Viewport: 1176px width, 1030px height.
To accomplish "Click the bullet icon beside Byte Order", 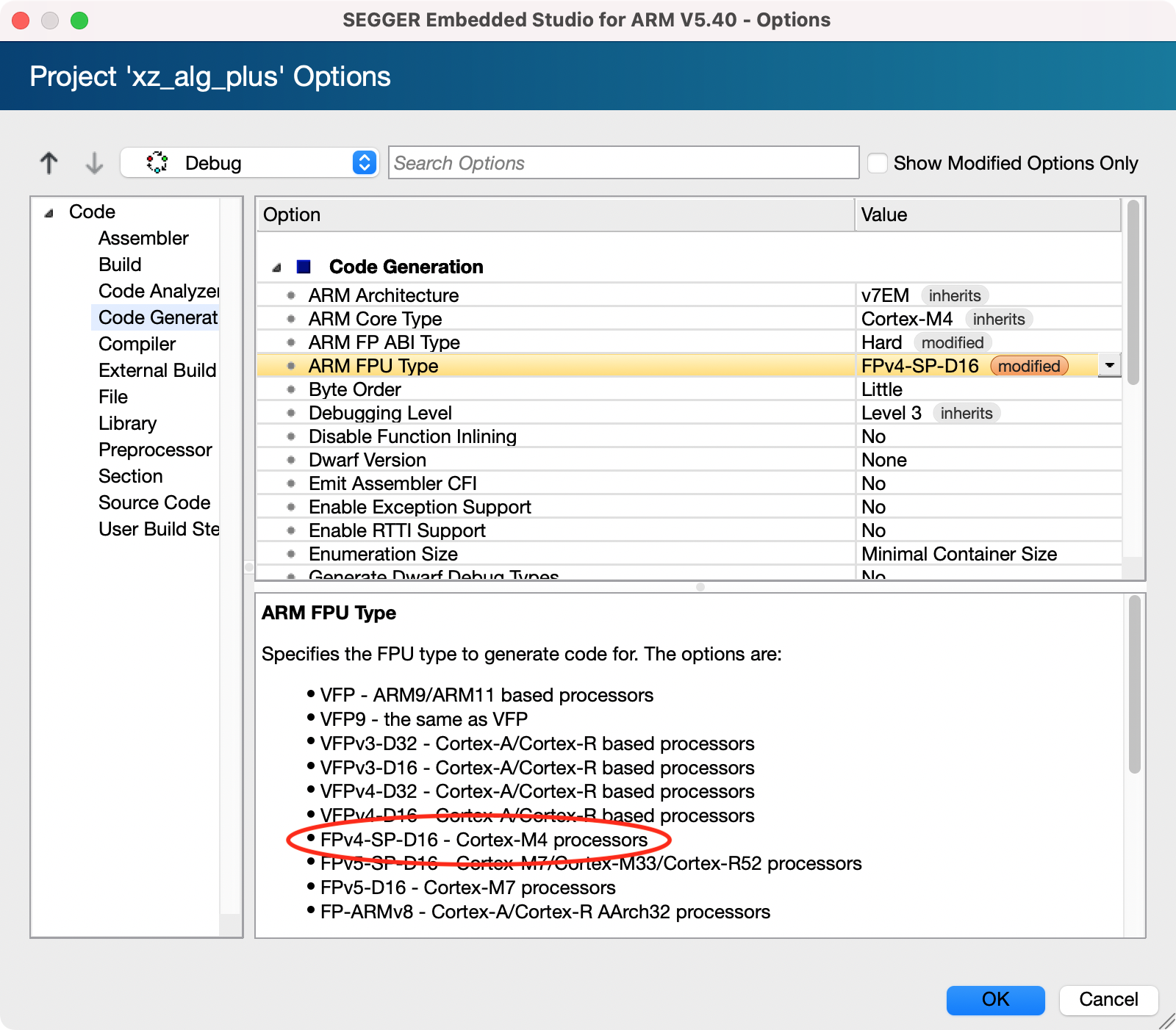I will coord(291,389).
